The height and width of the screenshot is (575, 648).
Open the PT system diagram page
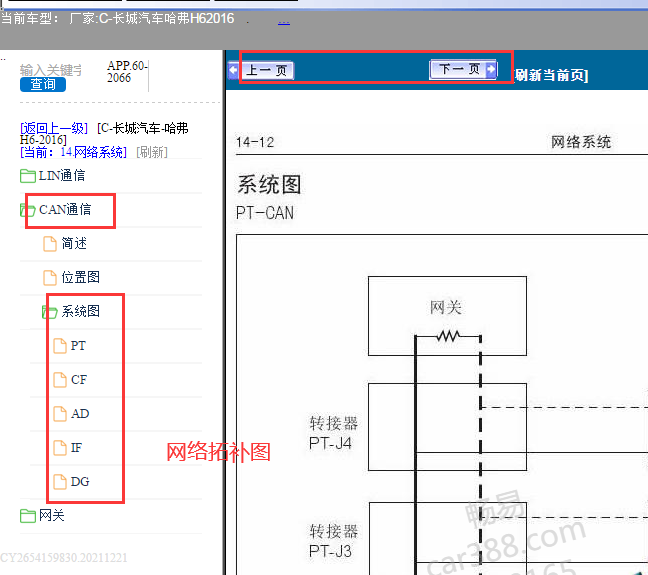pyautogui.click(x=78, y=345)
